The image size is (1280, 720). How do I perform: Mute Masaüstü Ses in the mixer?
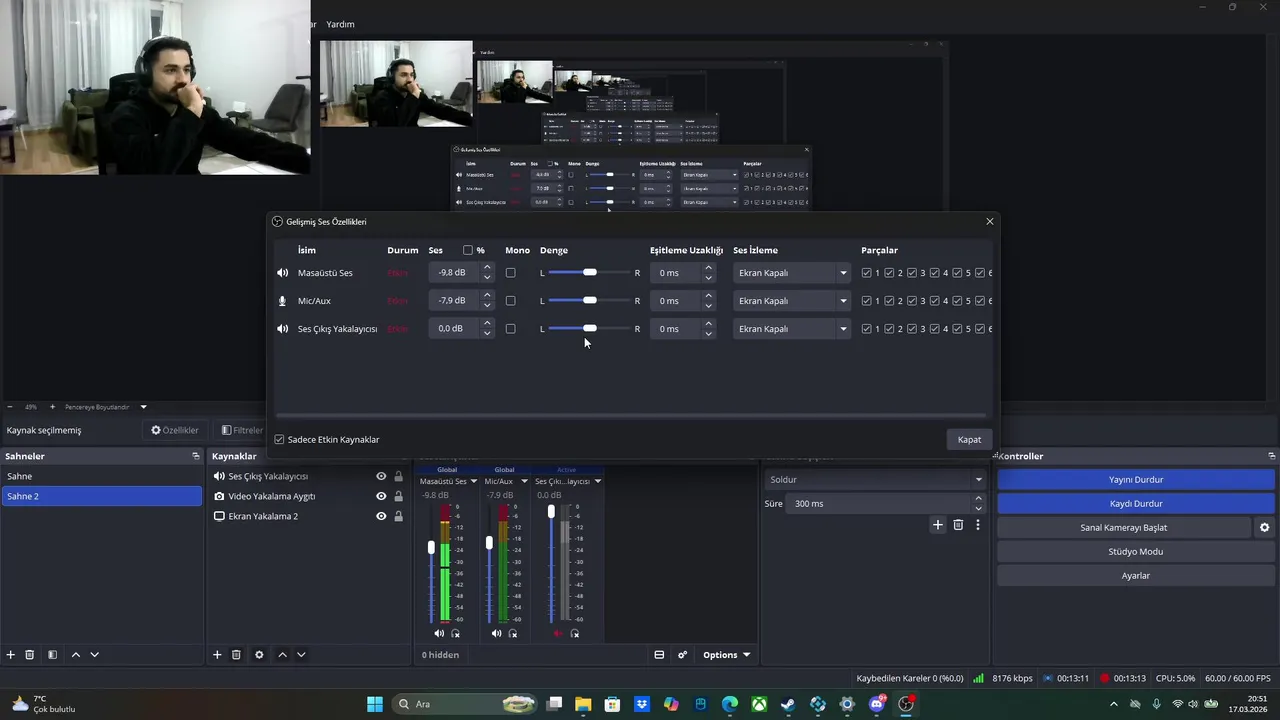click(439, 633)
